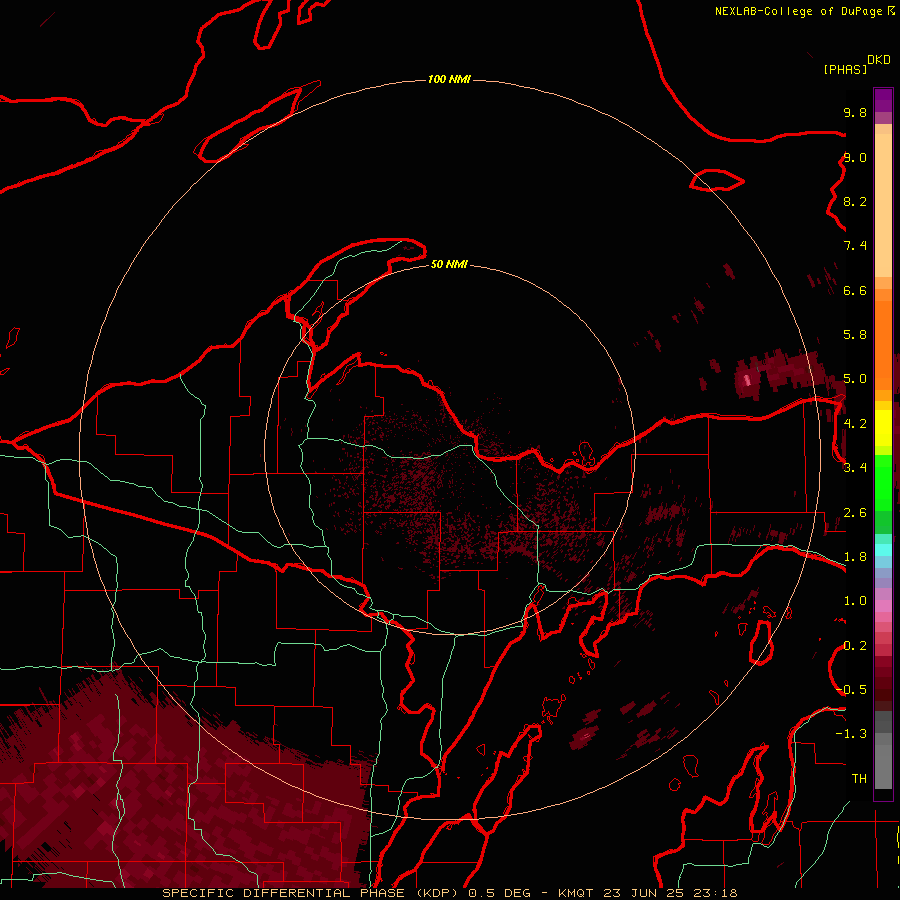Click the 2.6 legend value
The image size is (900, 900).
click(855, 513)
